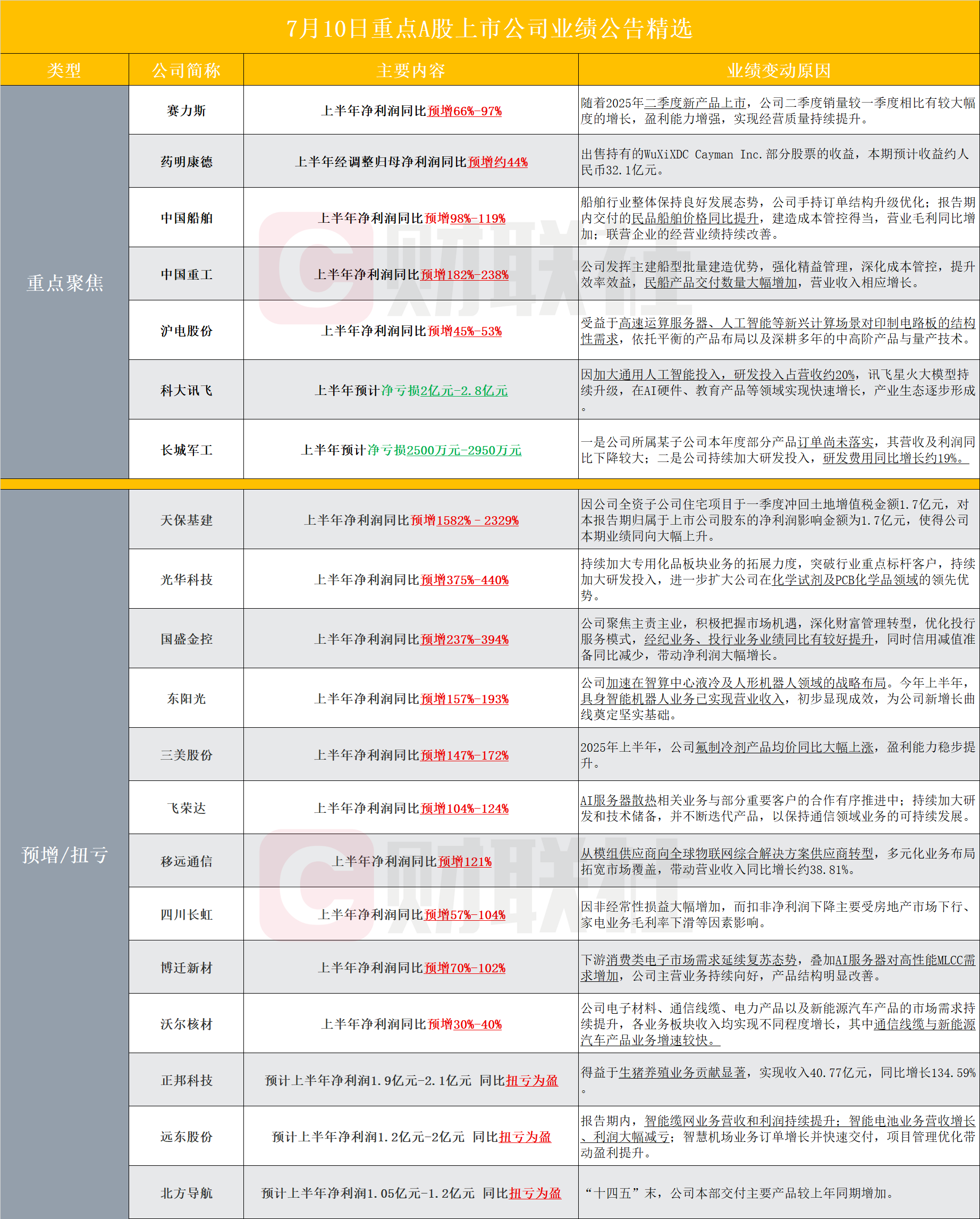Click underlined 民品船舶价格同比提升 text
This screenshot has width=980, height=1219.
695,218
